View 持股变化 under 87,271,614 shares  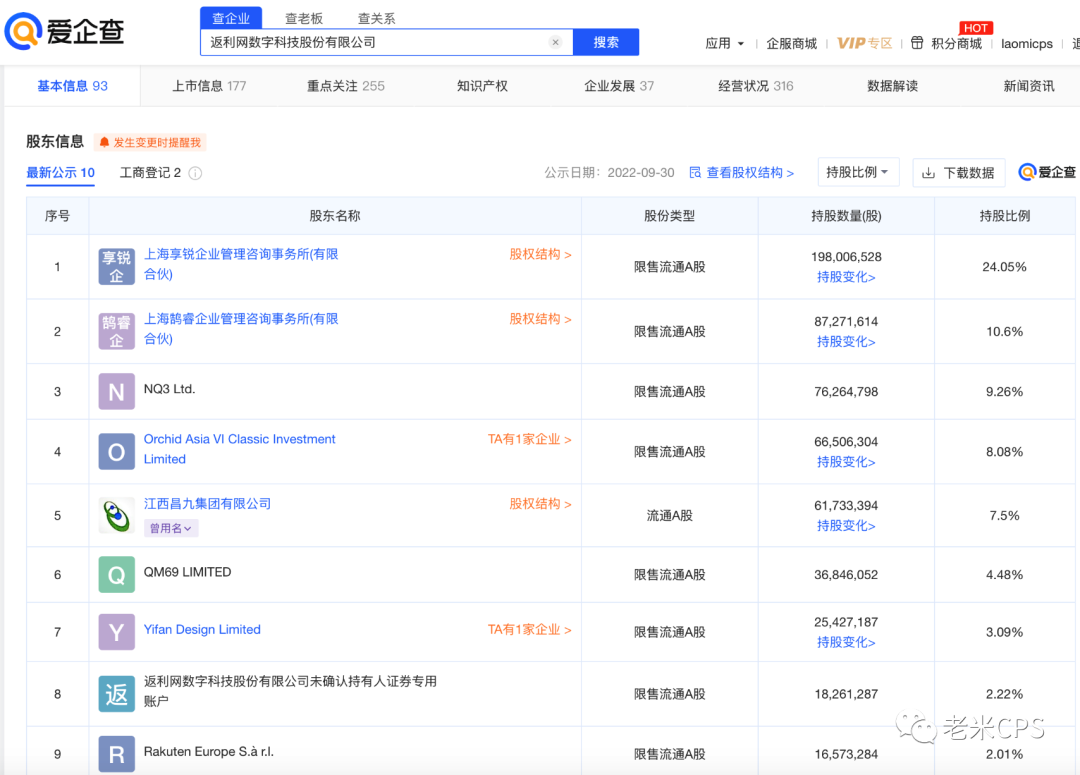point(846,342)
